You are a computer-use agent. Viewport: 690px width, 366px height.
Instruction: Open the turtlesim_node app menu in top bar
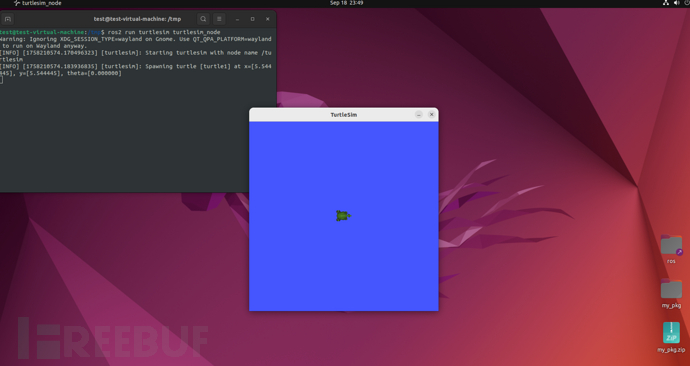click(x=38, y=3)
